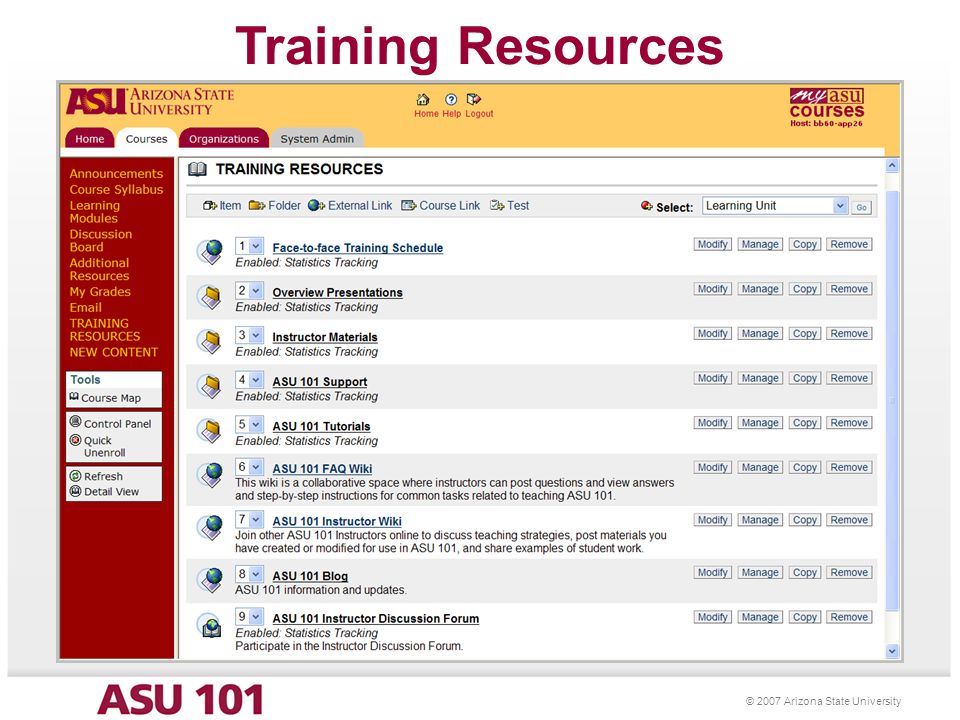The height and width of the screenshot is (720, 960).
Task: Click the Add Folder icon in toolbar
Action: pos(257,206)
